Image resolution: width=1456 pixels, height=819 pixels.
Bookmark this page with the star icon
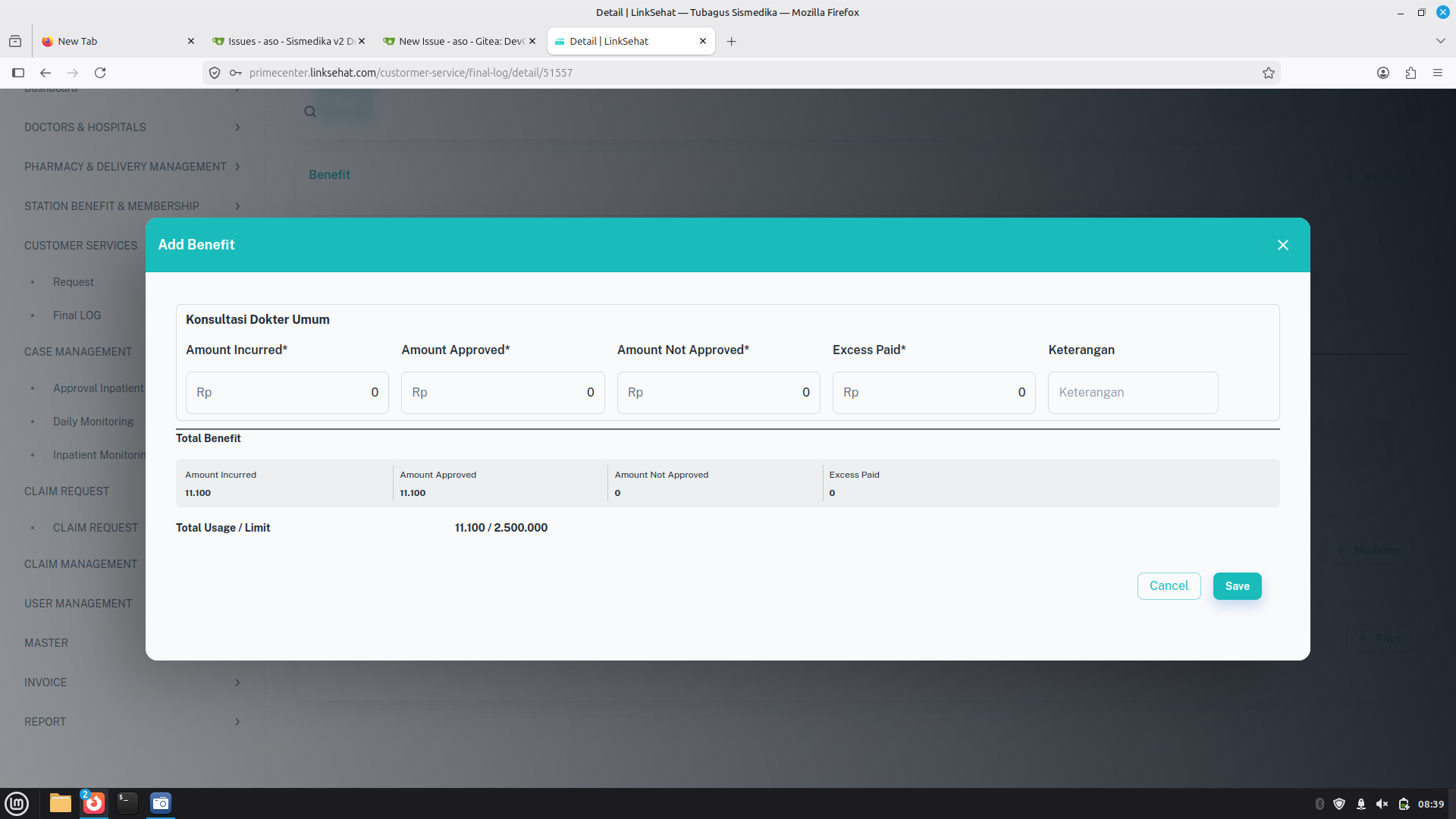1268,73
